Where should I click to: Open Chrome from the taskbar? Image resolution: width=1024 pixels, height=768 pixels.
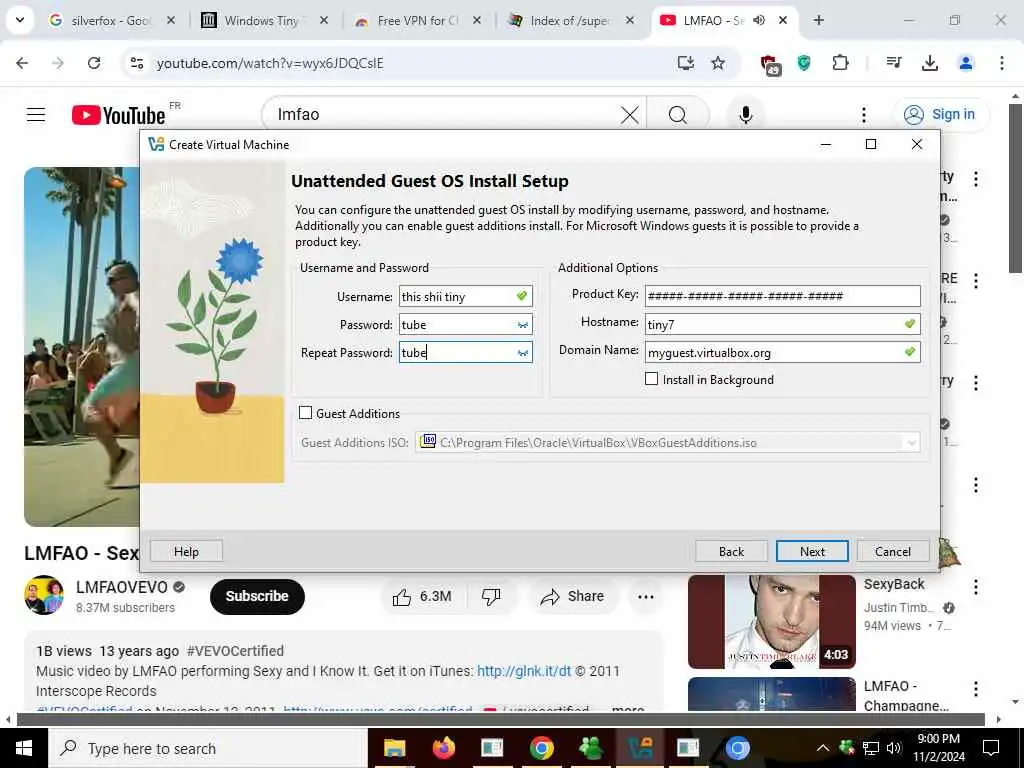pyautogui.click(x=541, y=748)
